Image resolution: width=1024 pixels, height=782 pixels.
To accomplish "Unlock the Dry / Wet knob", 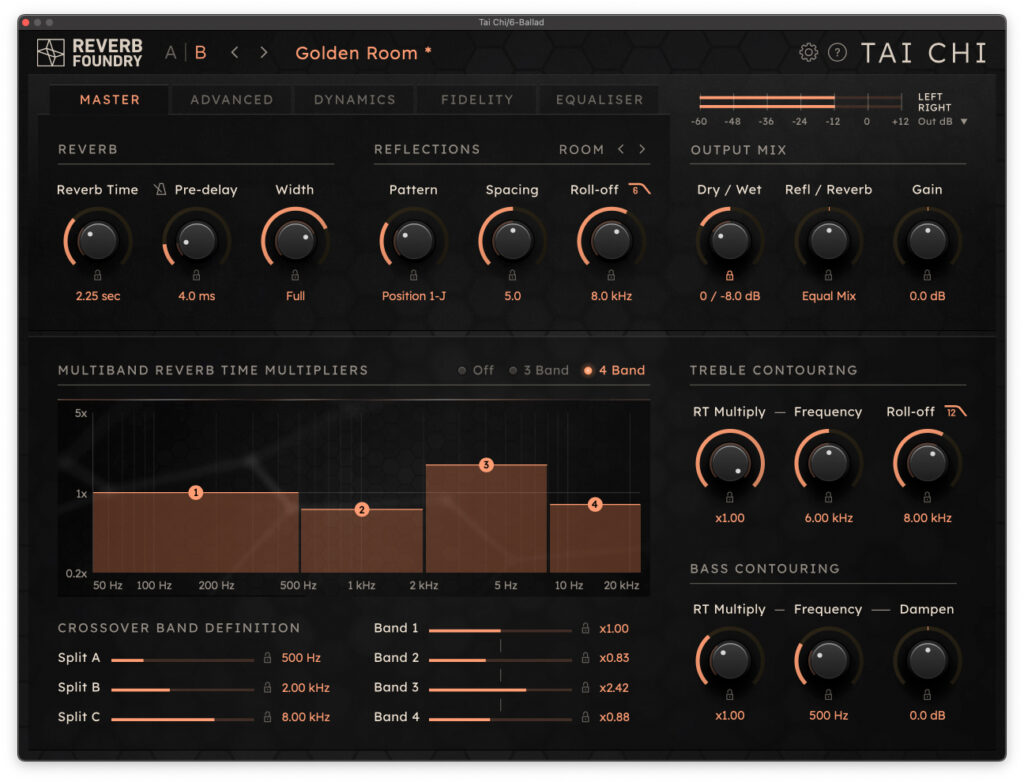I will [x=729, y=275].
